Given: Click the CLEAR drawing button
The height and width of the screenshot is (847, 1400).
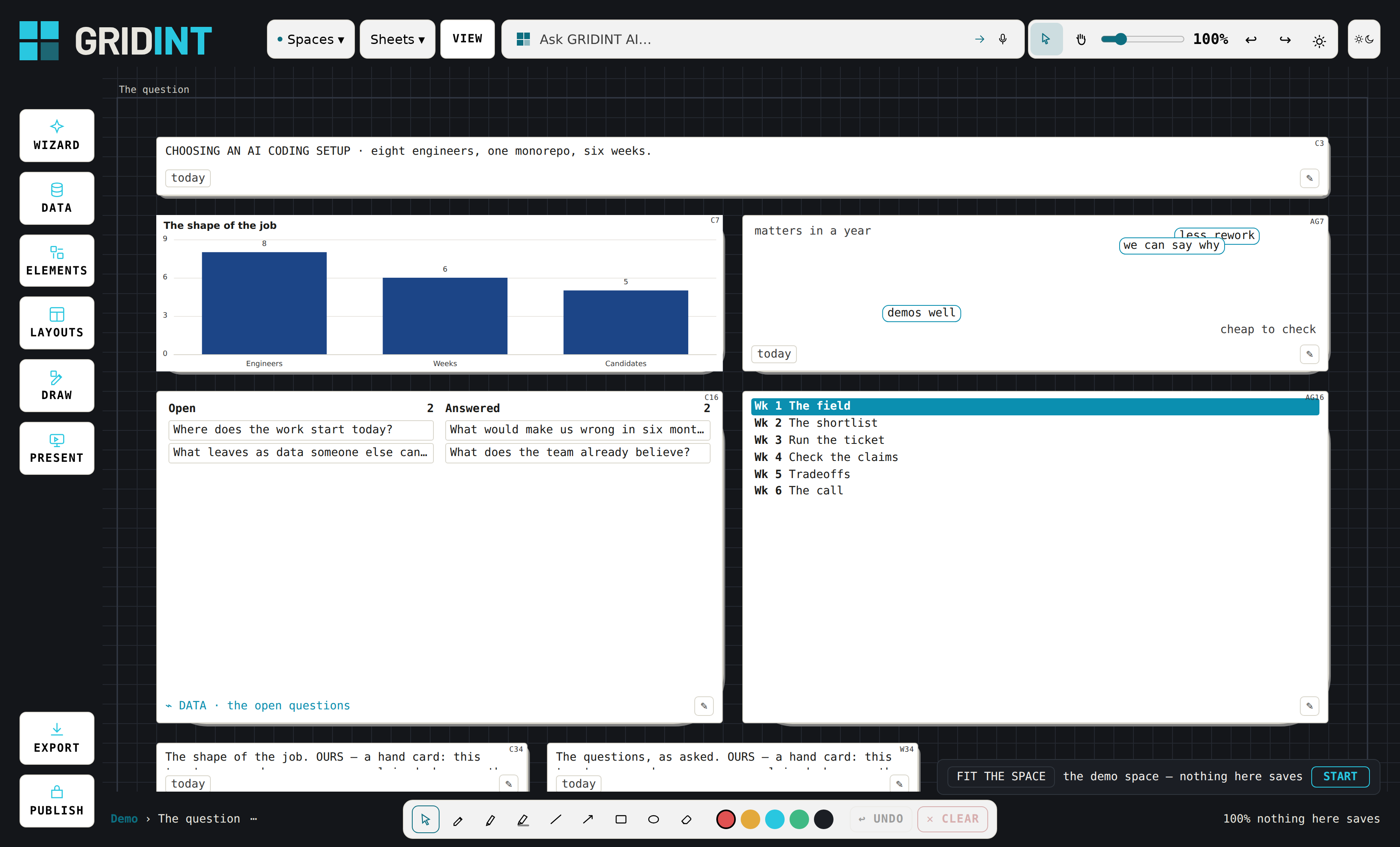Looking at the screenshot, I should click(953, 819).
